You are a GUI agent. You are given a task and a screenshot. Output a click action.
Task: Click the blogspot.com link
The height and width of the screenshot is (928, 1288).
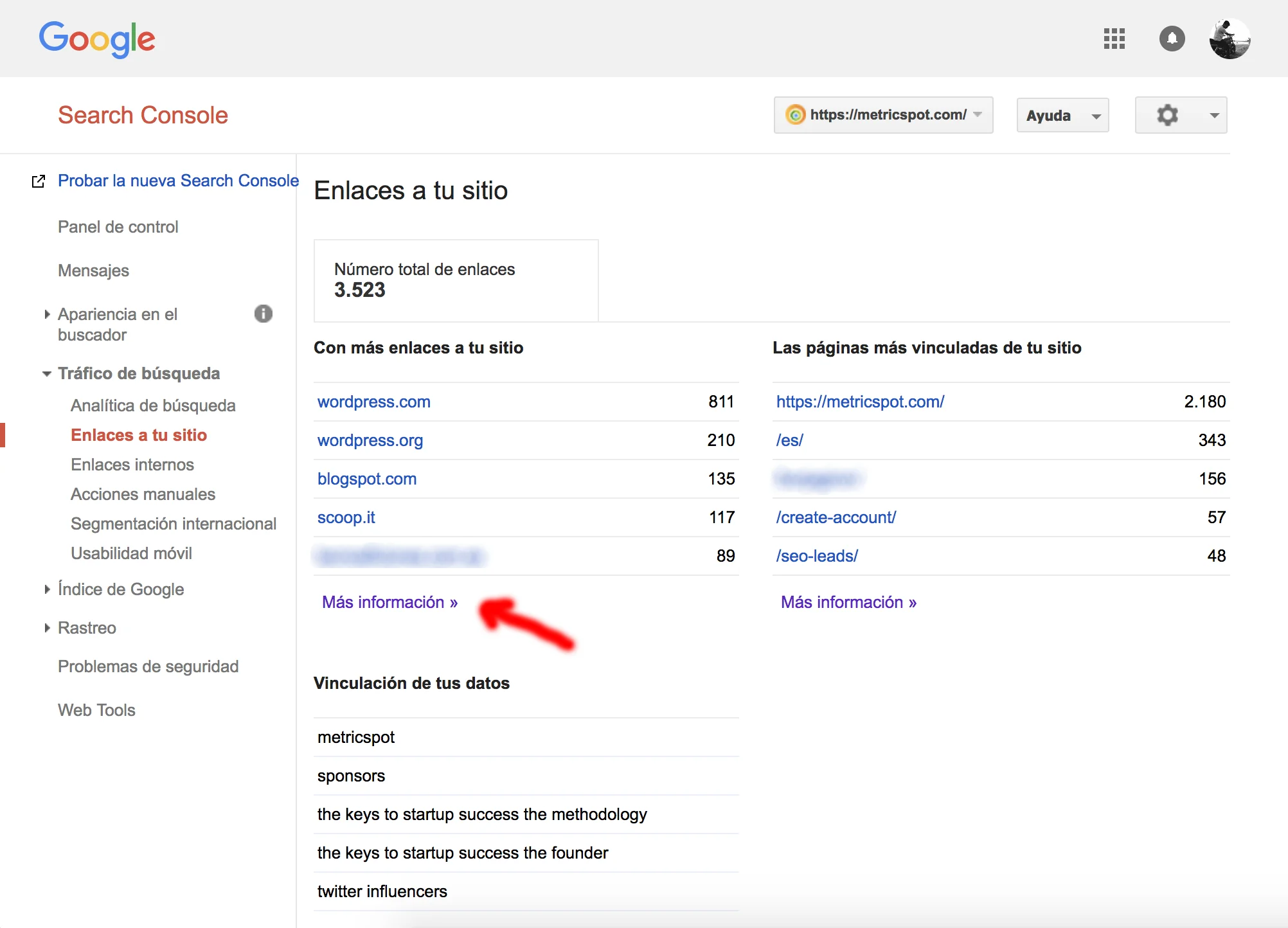367,479
